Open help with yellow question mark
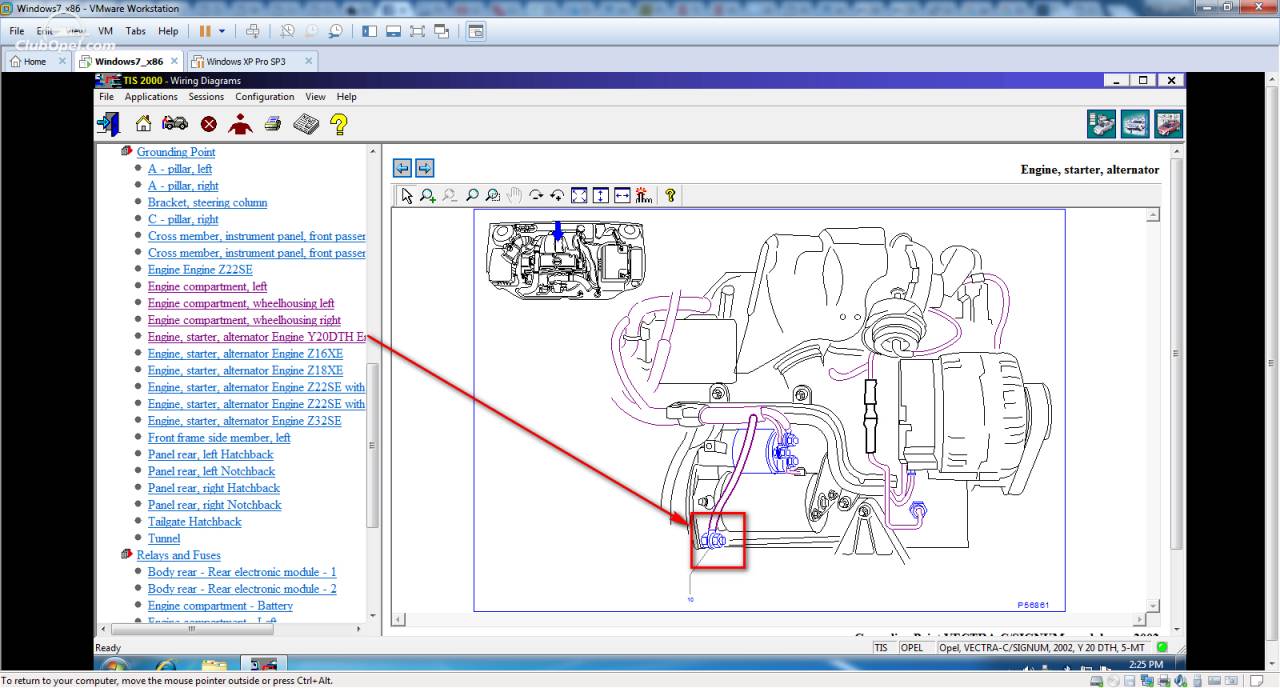This screenshot has width=1280, height=688. [x=338, y=124]
